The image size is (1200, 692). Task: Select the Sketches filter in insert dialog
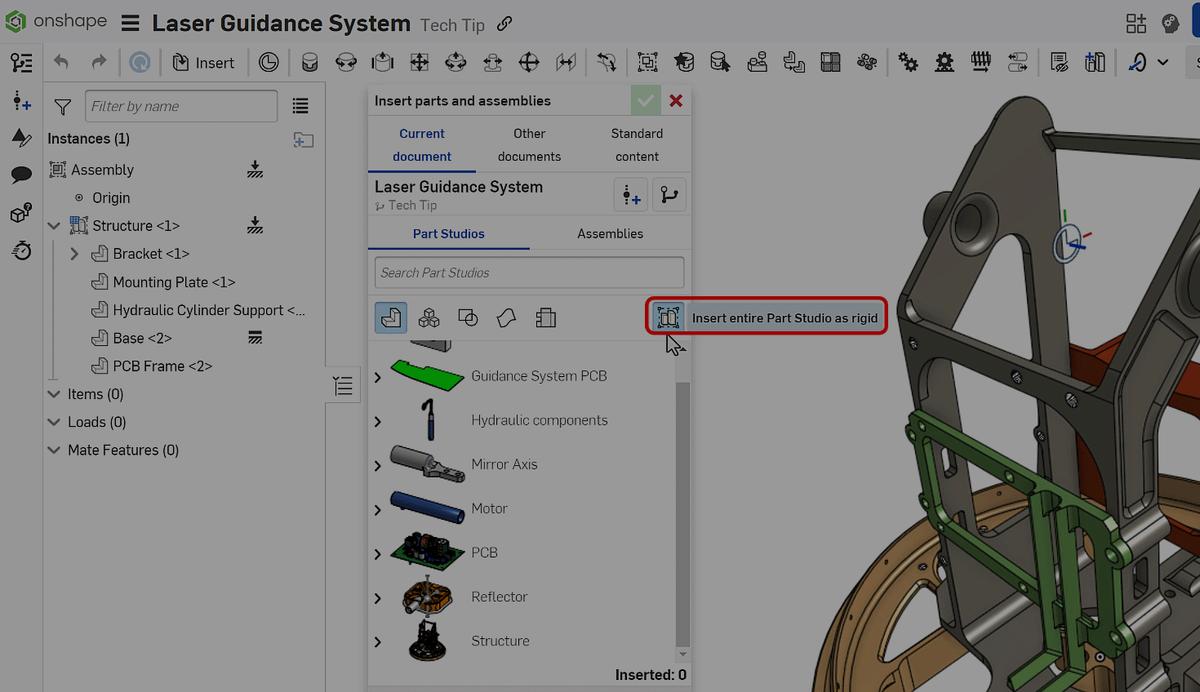click(x=467, y=317)
